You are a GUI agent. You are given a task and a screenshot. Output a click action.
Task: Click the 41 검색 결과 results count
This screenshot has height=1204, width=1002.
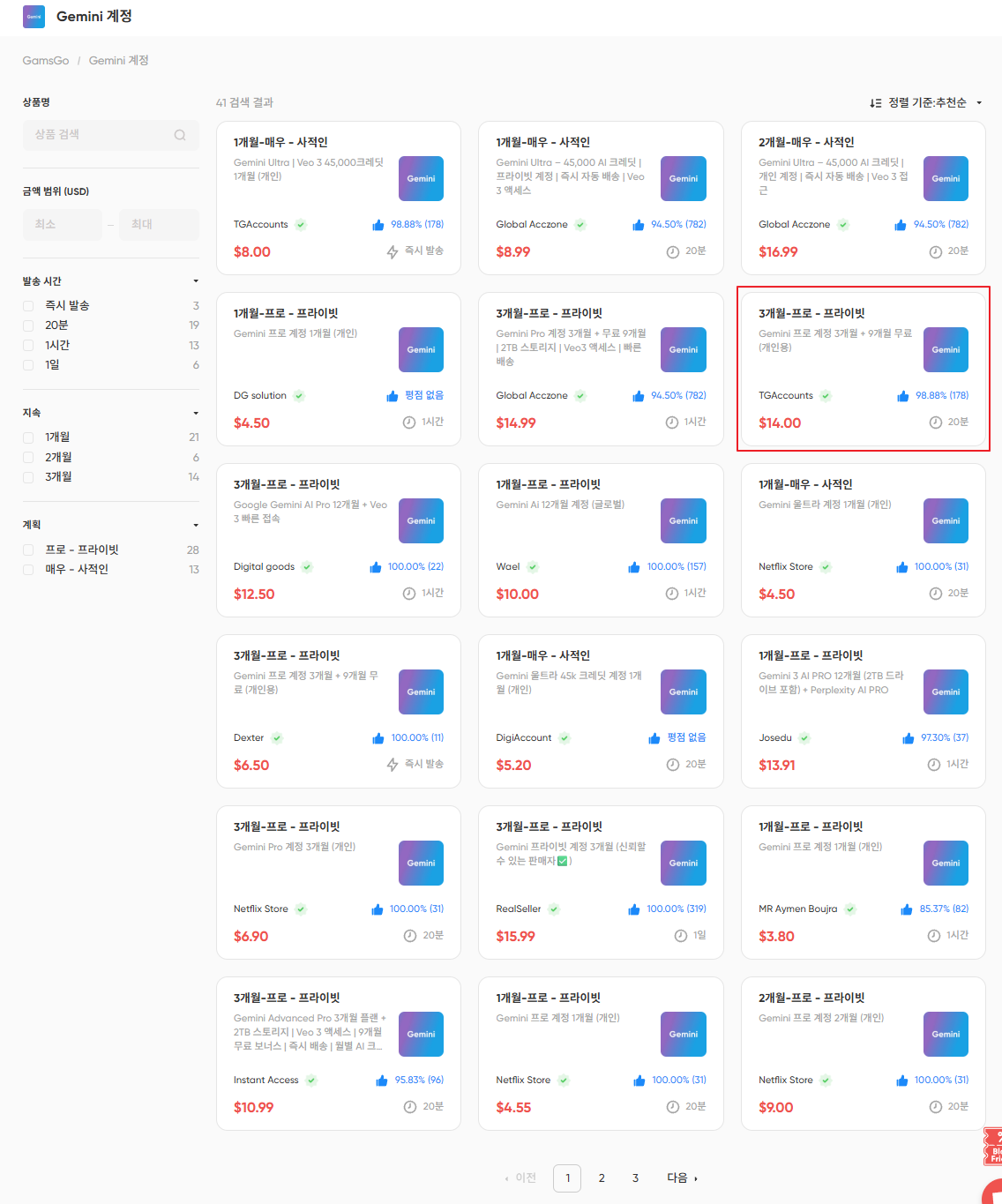click(x=244, y=103)
